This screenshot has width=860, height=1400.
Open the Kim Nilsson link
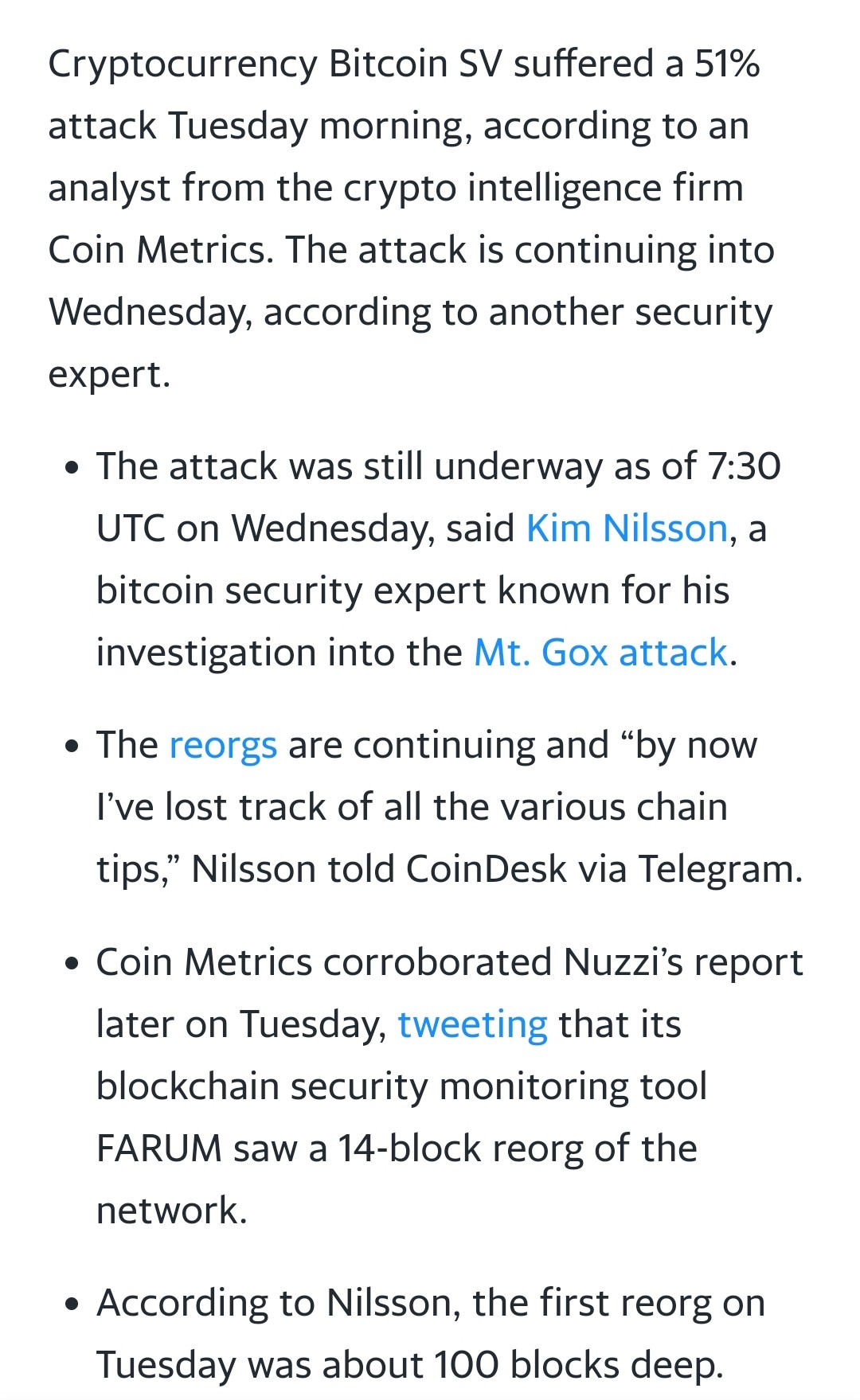627,528
